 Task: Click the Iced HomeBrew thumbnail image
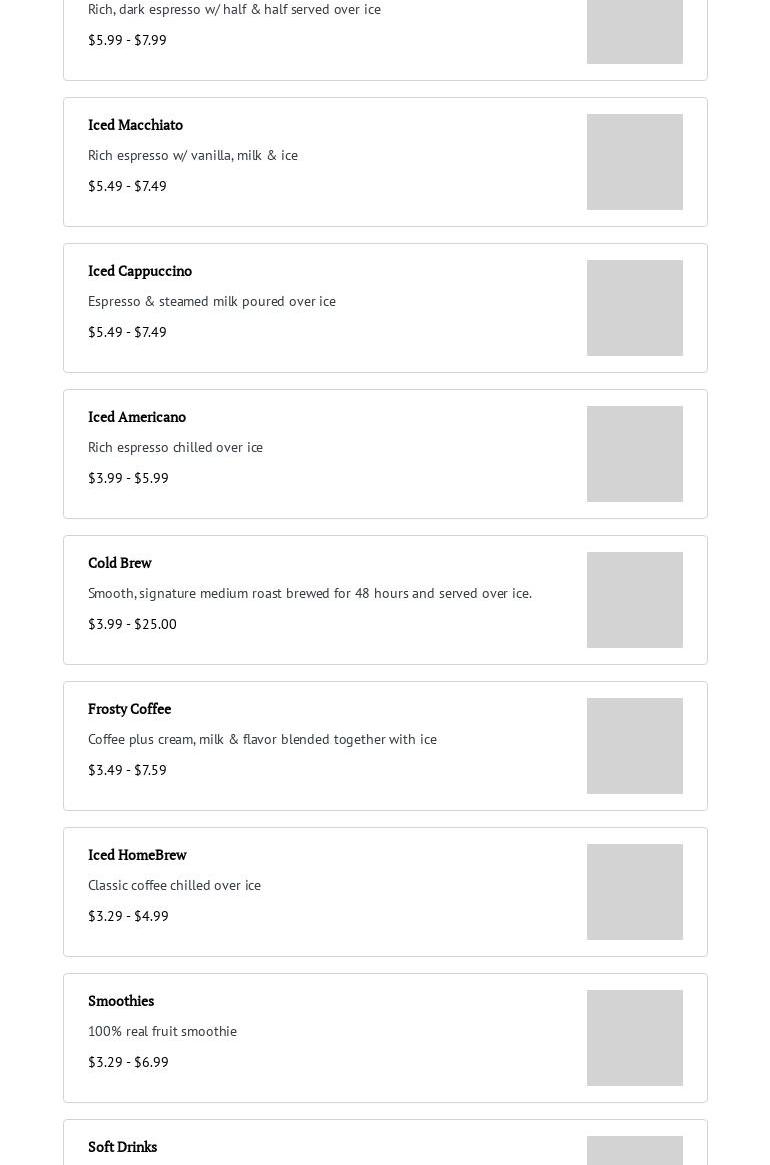[634, 892]
